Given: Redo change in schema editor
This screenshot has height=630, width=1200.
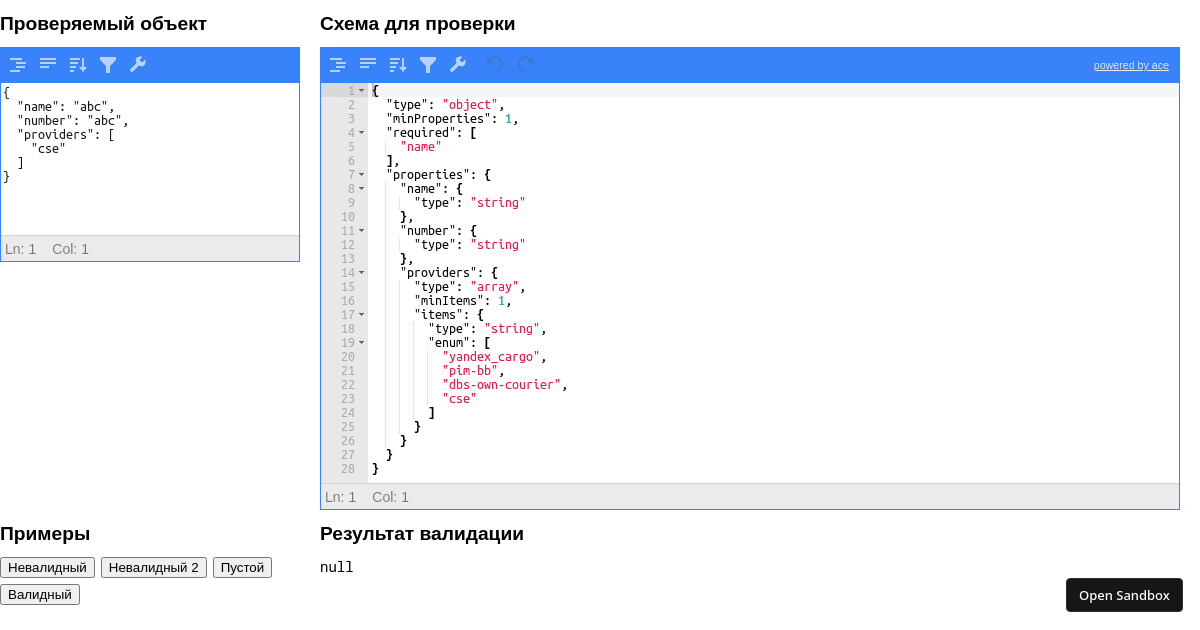Looking at the screenshot, I should coord(525,65).
